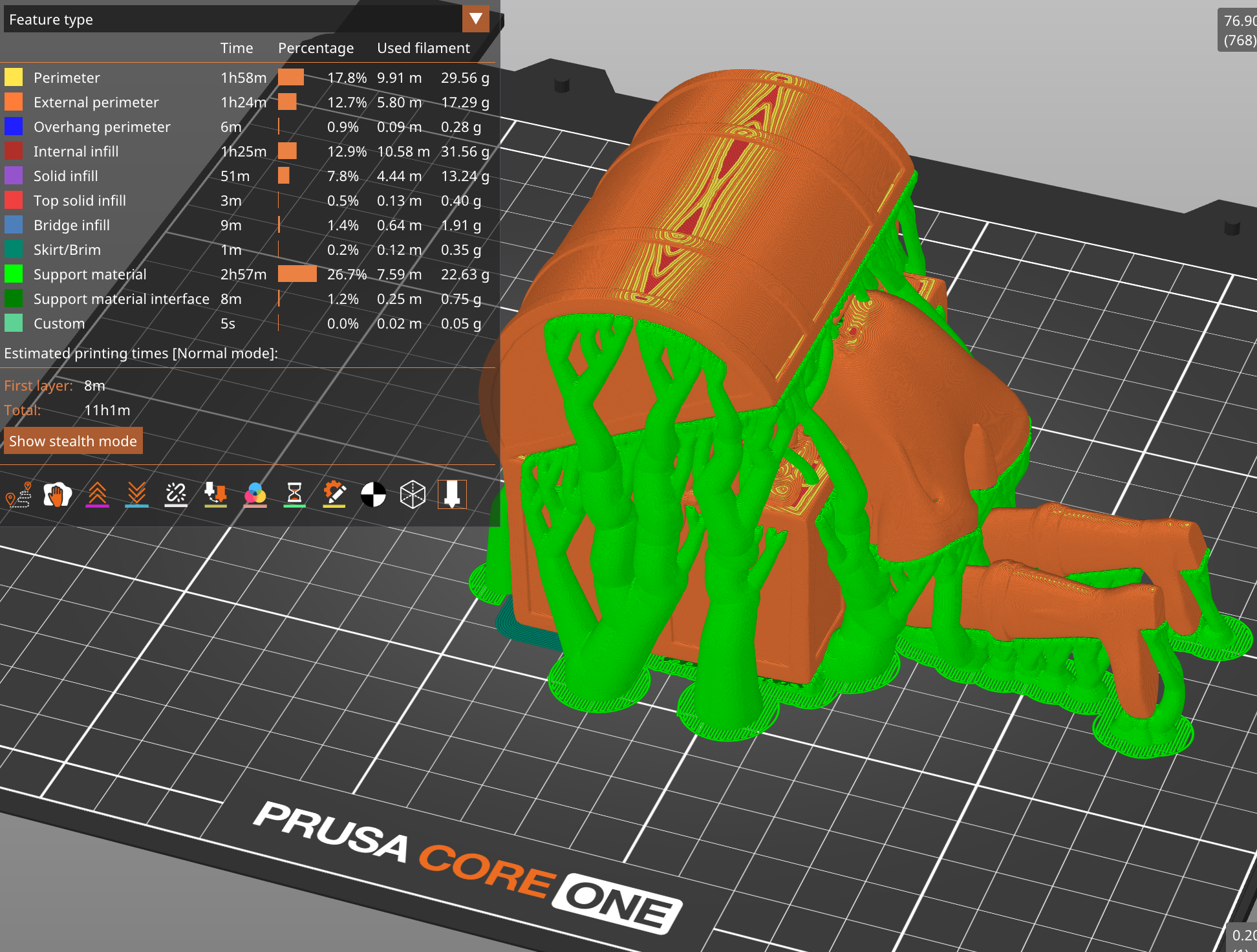Toggle wipe moves visibility icon

click(58, 495)
